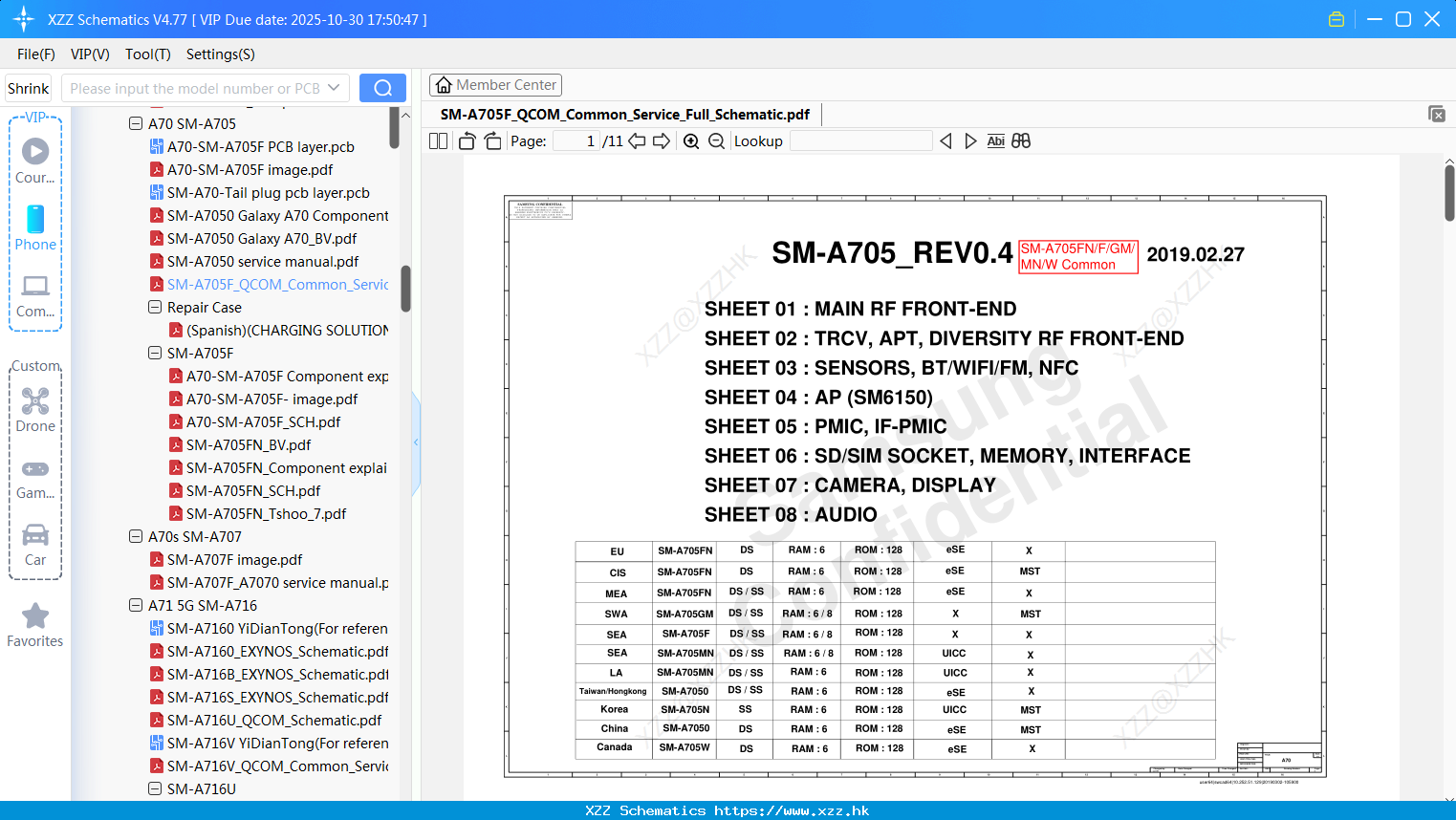Open the VIP(V) menu
1456x820 pixels.
[90, 54]
